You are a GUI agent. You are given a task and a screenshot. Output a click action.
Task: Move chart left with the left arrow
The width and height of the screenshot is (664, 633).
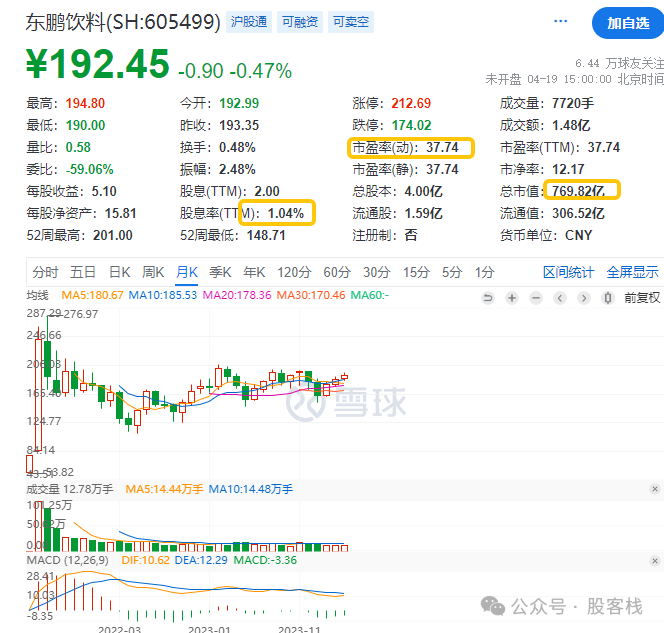[560, 298]
